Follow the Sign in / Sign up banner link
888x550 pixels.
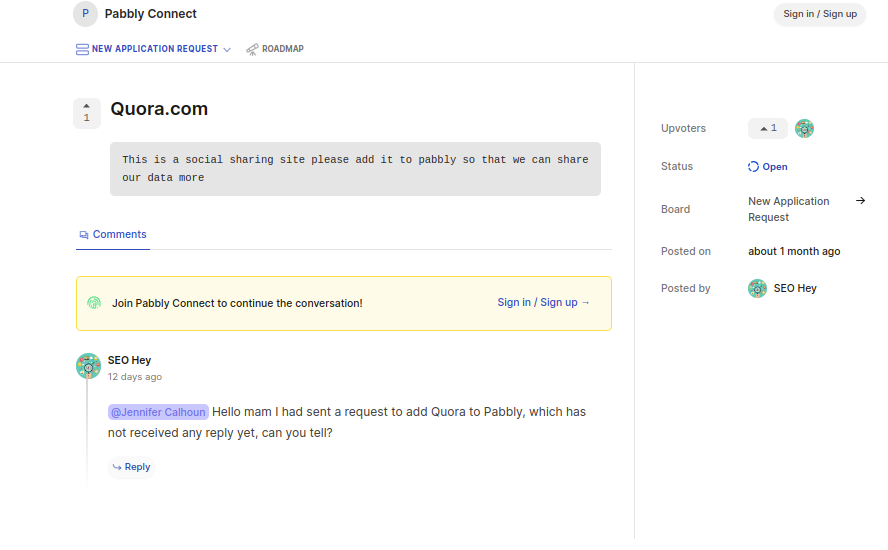[543, 302]
